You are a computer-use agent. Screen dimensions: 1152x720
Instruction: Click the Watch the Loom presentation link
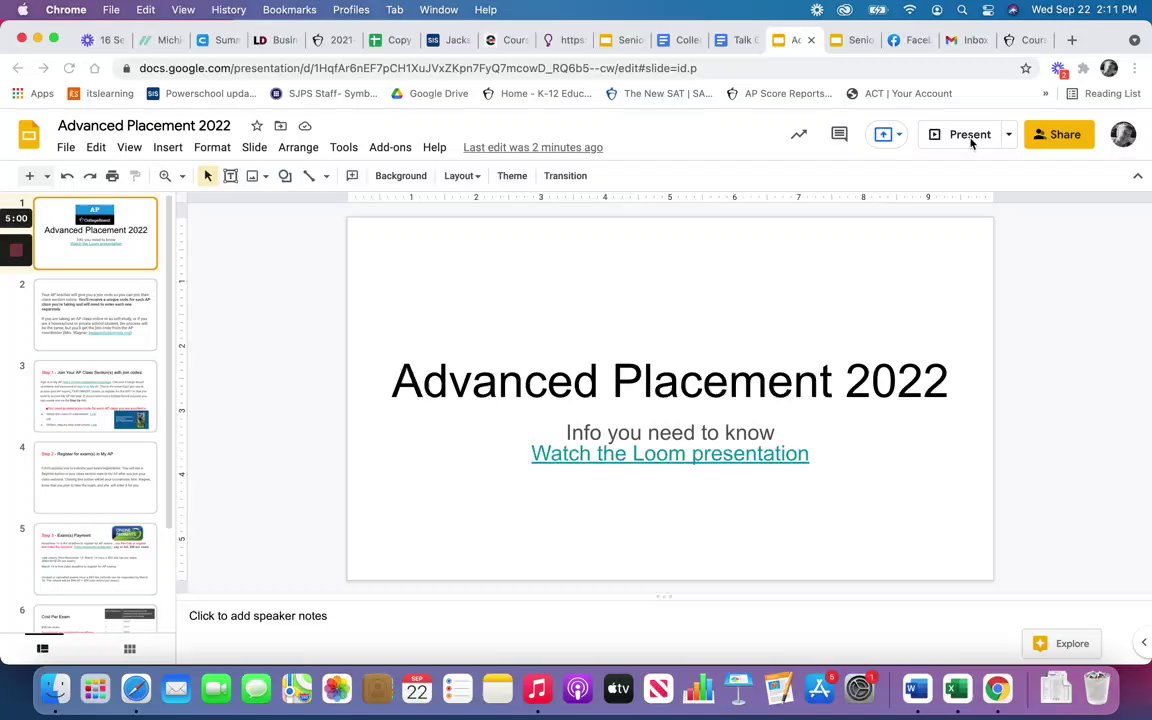669,454
